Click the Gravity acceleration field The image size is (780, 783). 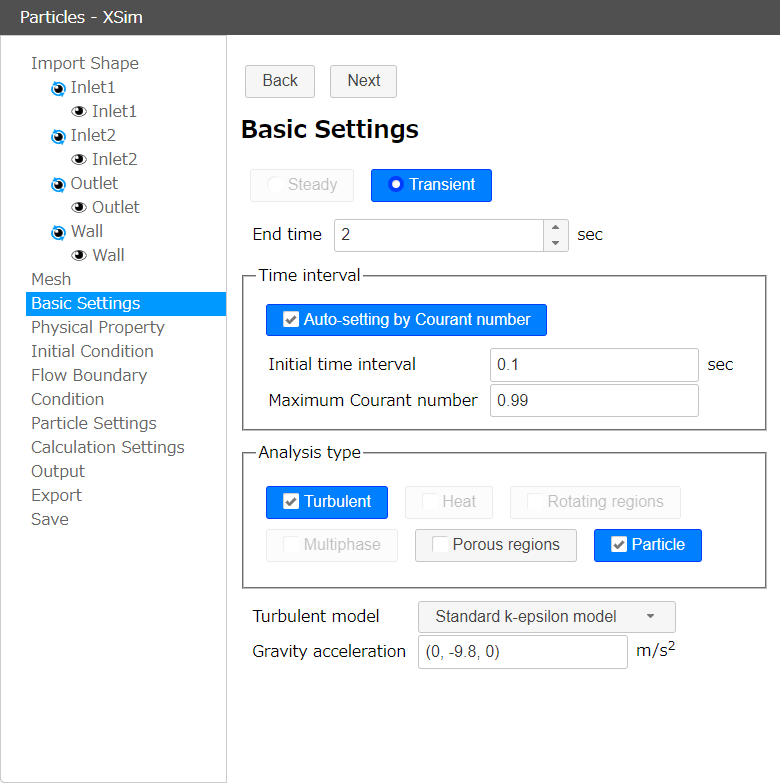point(523,652)
